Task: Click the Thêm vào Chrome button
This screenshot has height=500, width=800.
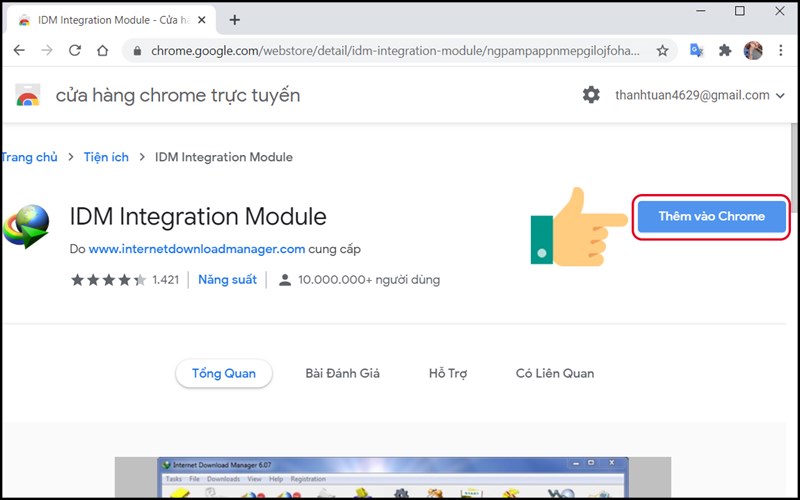Action: pos(711,216)
